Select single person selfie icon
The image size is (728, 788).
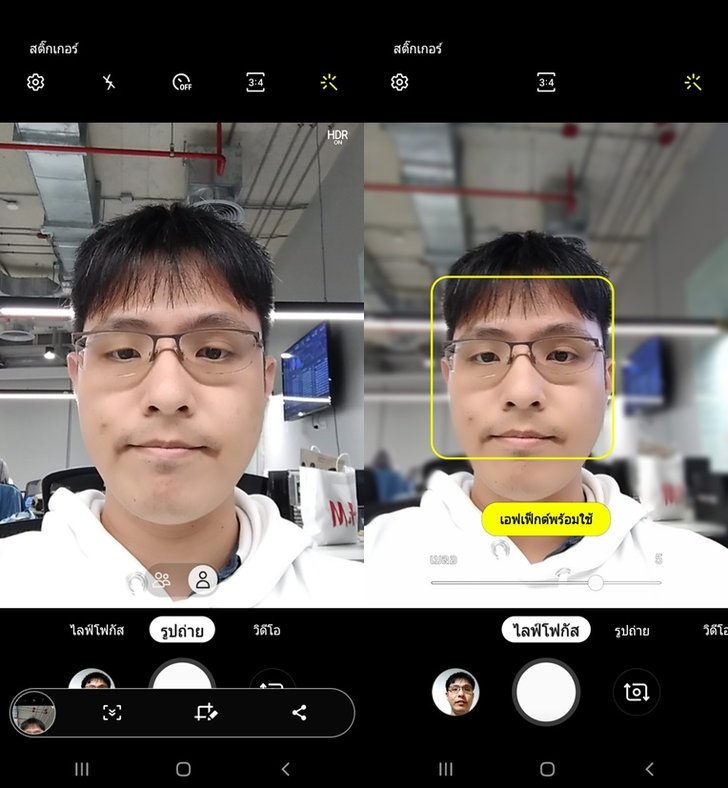coord(203,579)
